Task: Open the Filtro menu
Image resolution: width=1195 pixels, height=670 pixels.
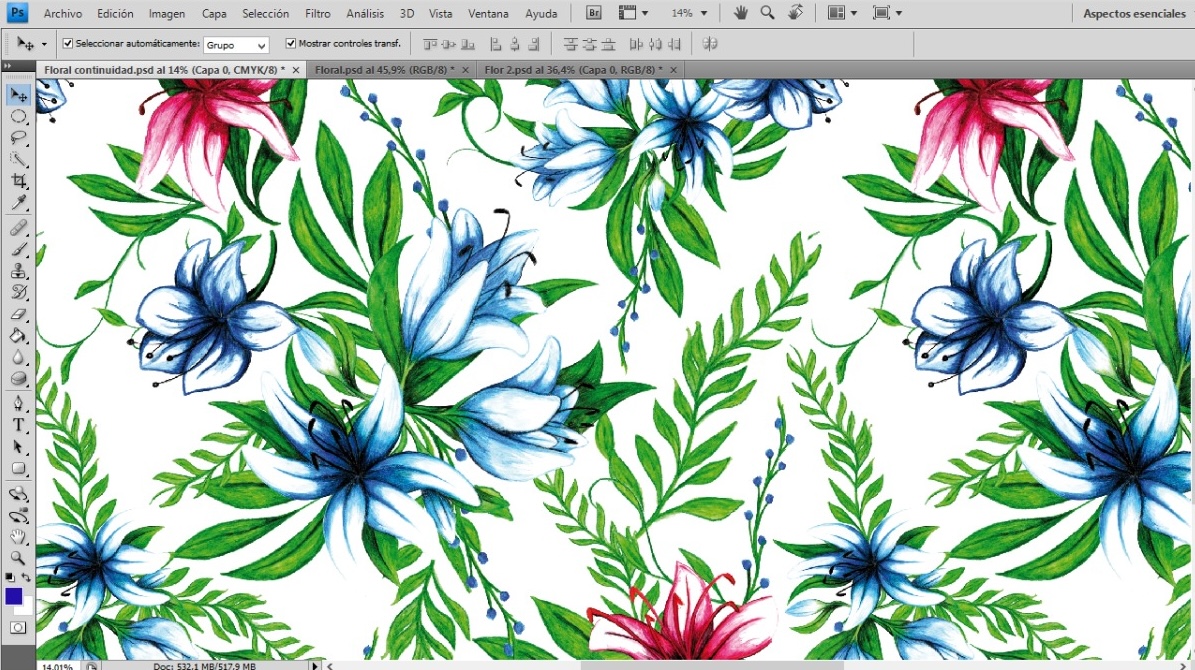Action: [x=318, y=14]
